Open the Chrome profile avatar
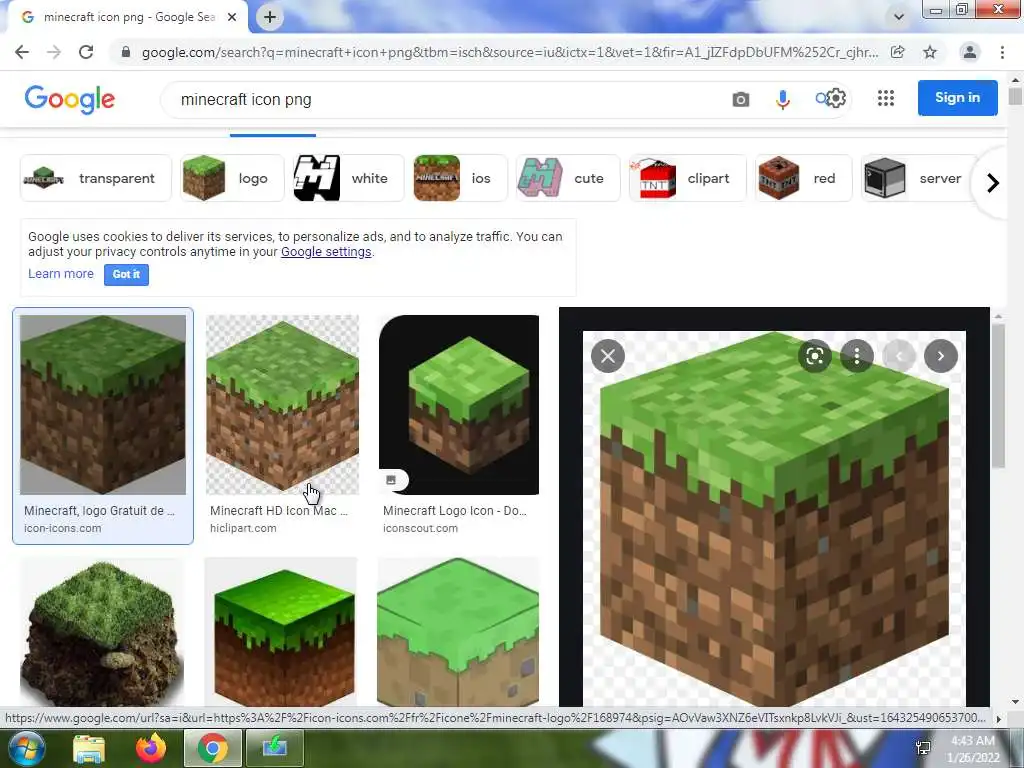 pyautogui.click(x=970, y=52)
